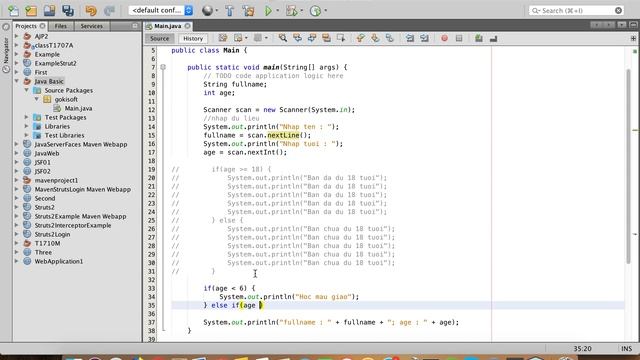Click the Shift Line Left icon
640x360 pixels.
pos(410,38)
